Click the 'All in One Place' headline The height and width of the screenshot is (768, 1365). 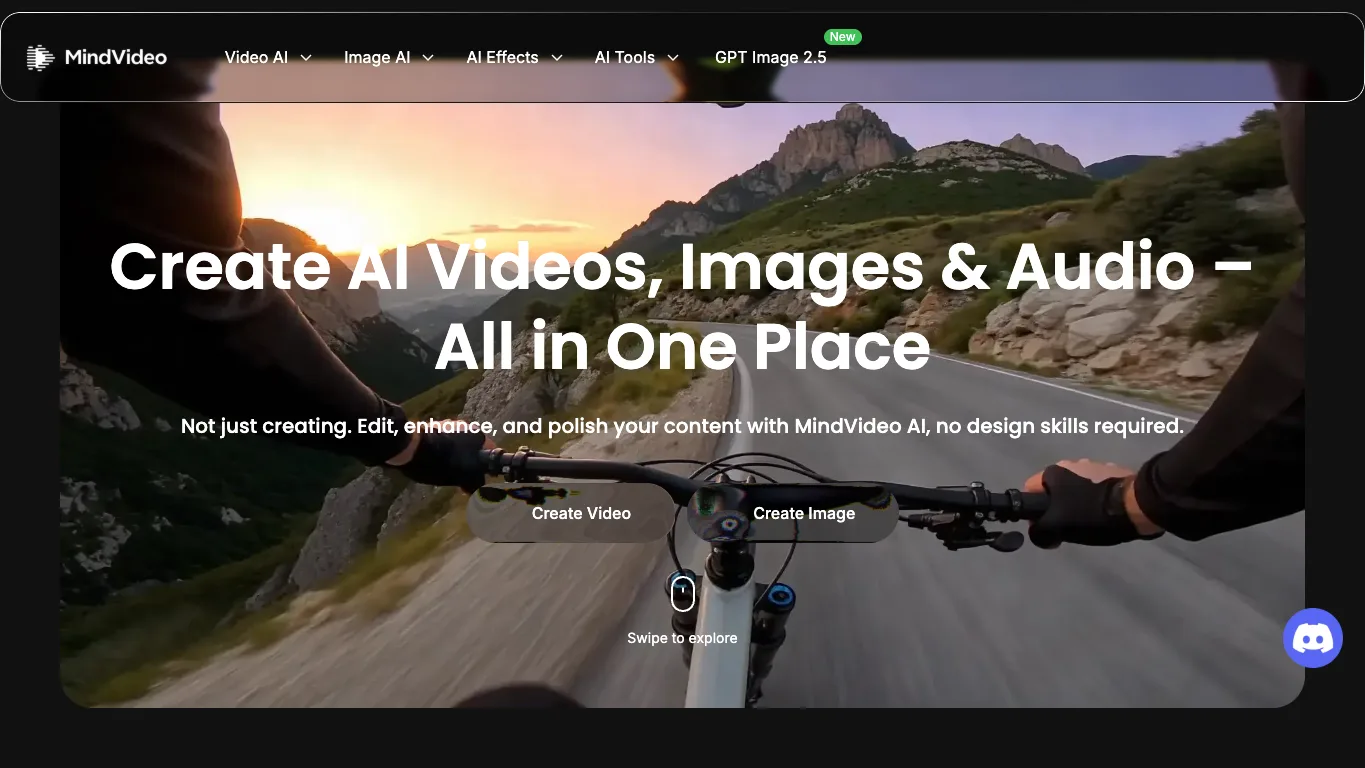tap(683, 347)
